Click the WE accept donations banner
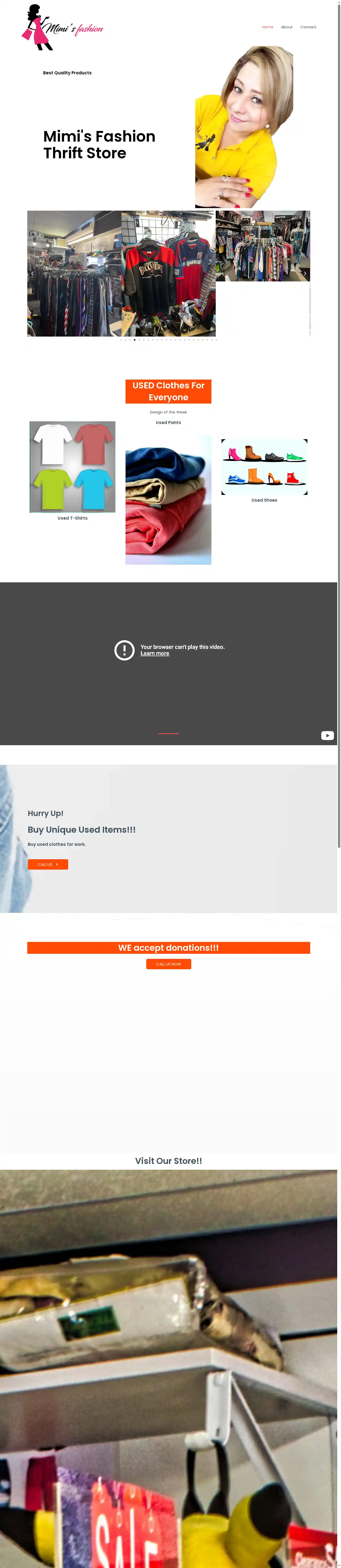This screenshot has width=341, height=1568. click(x=168, y=948)
